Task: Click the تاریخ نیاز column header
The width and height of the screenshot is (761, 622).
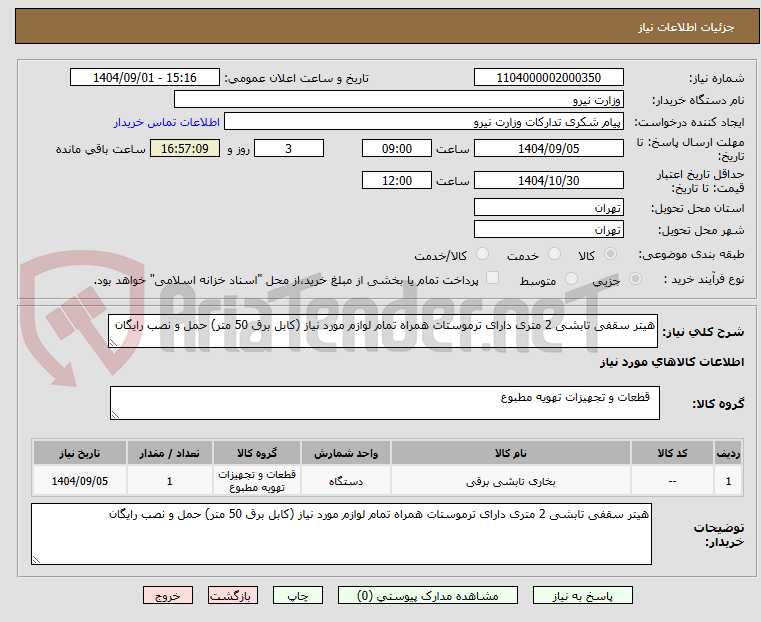Action: coord(80,453)
